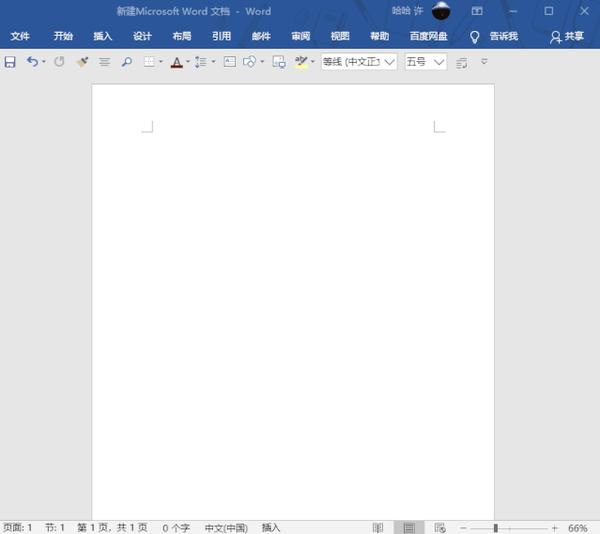The image size is (600, 534).
Task: Expand the line spacing dropdown arrow
Action: [x=213, y=62]
